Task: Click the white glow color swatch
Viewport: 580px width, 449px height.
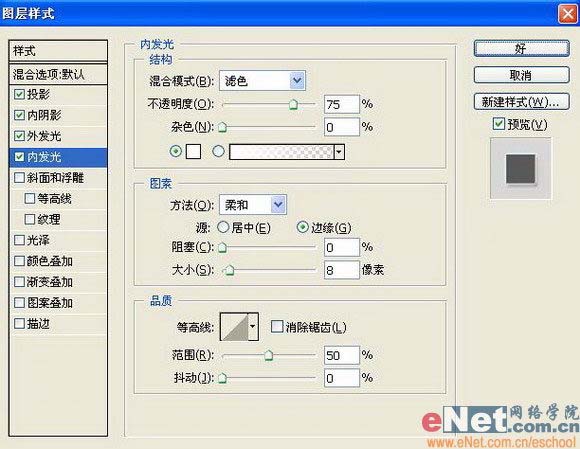Action: tap(193, 151)
